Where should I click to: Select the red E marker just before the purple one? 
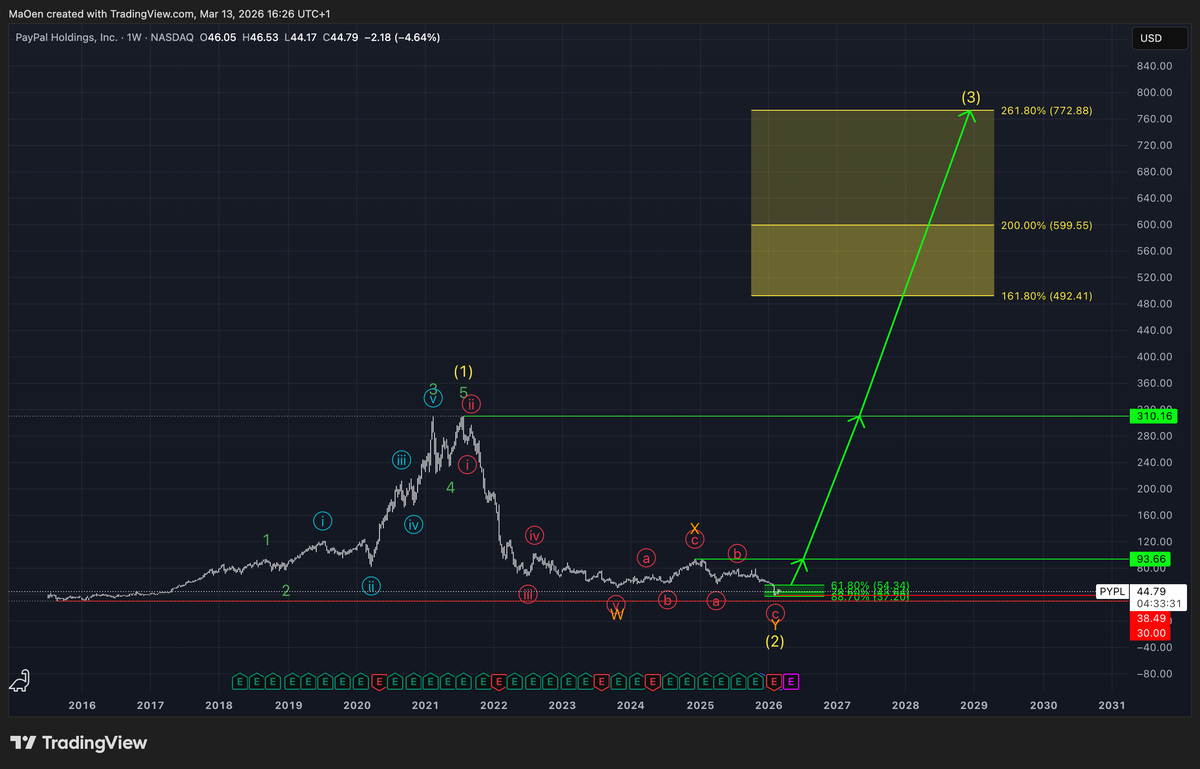coord(772,682)
